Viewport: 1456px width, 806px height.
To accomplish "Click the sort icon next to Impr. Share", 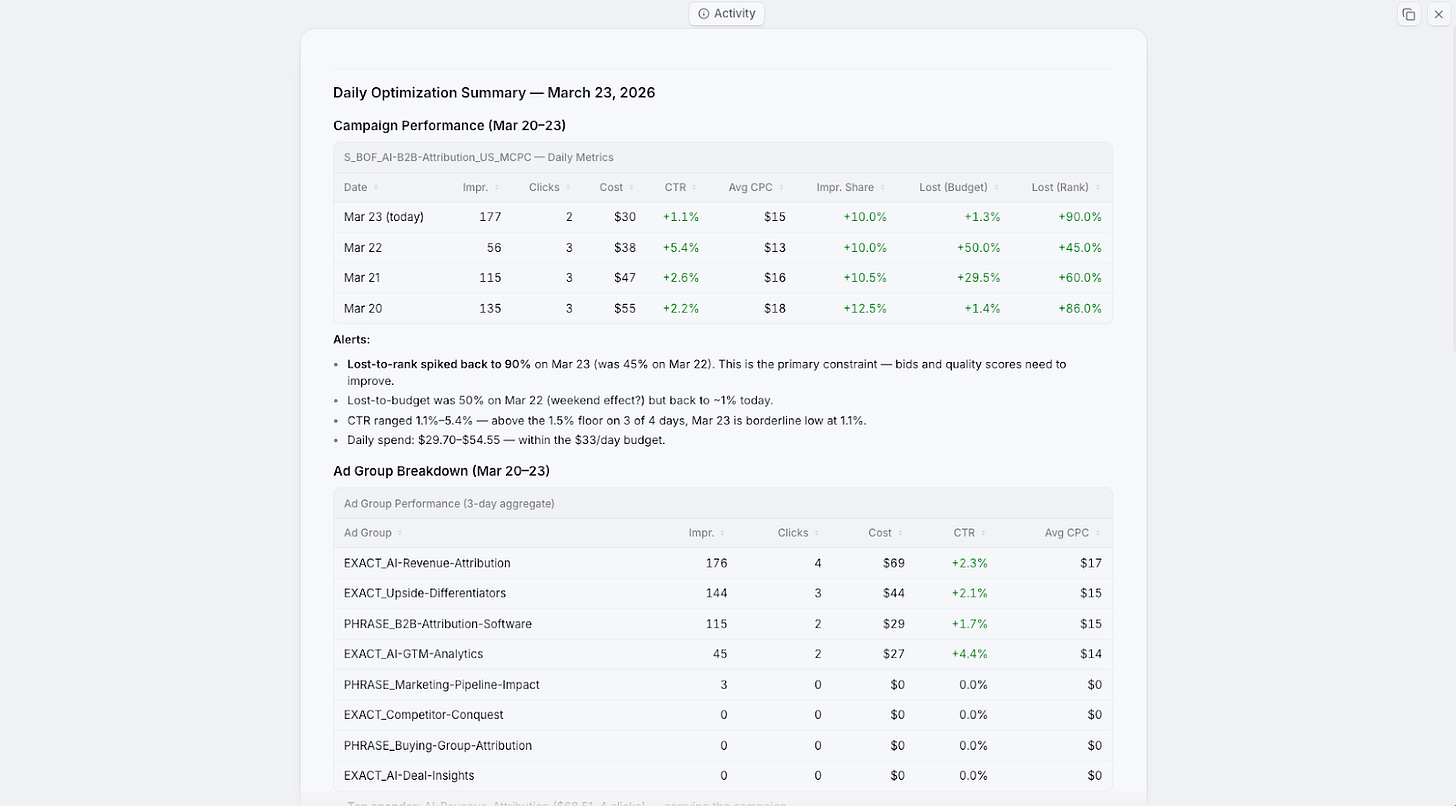I will click(x=883, y=187).
